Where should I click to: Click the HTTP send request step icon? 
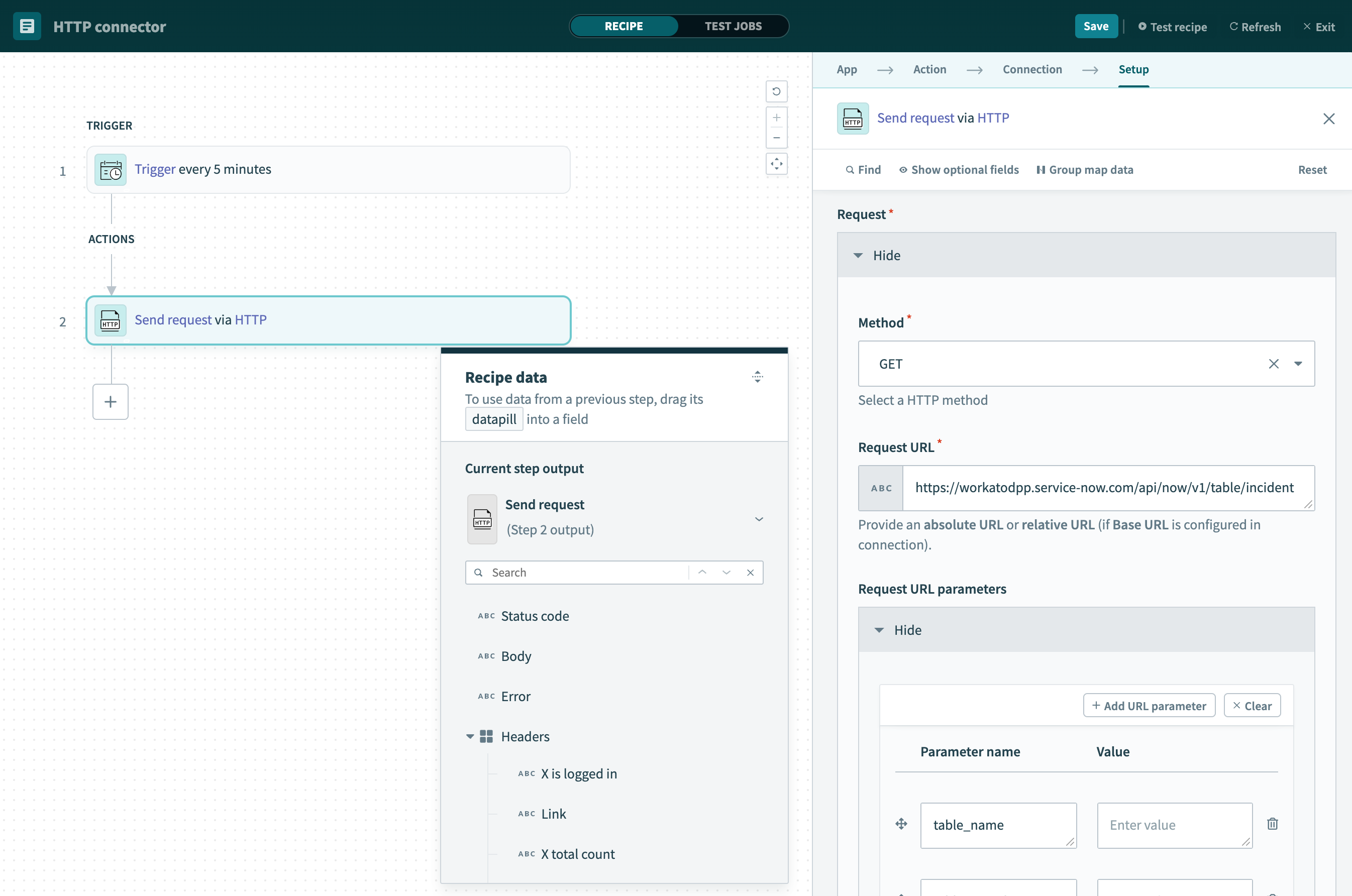point(111,319)
